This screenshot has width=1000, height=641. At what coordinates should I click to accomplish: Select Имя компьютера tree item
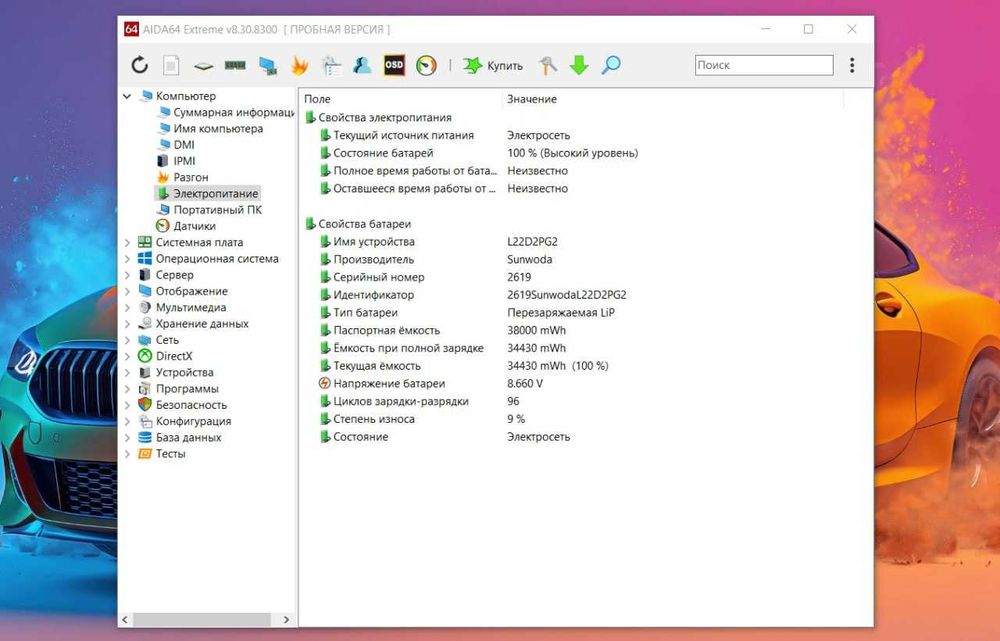[210, 128]
